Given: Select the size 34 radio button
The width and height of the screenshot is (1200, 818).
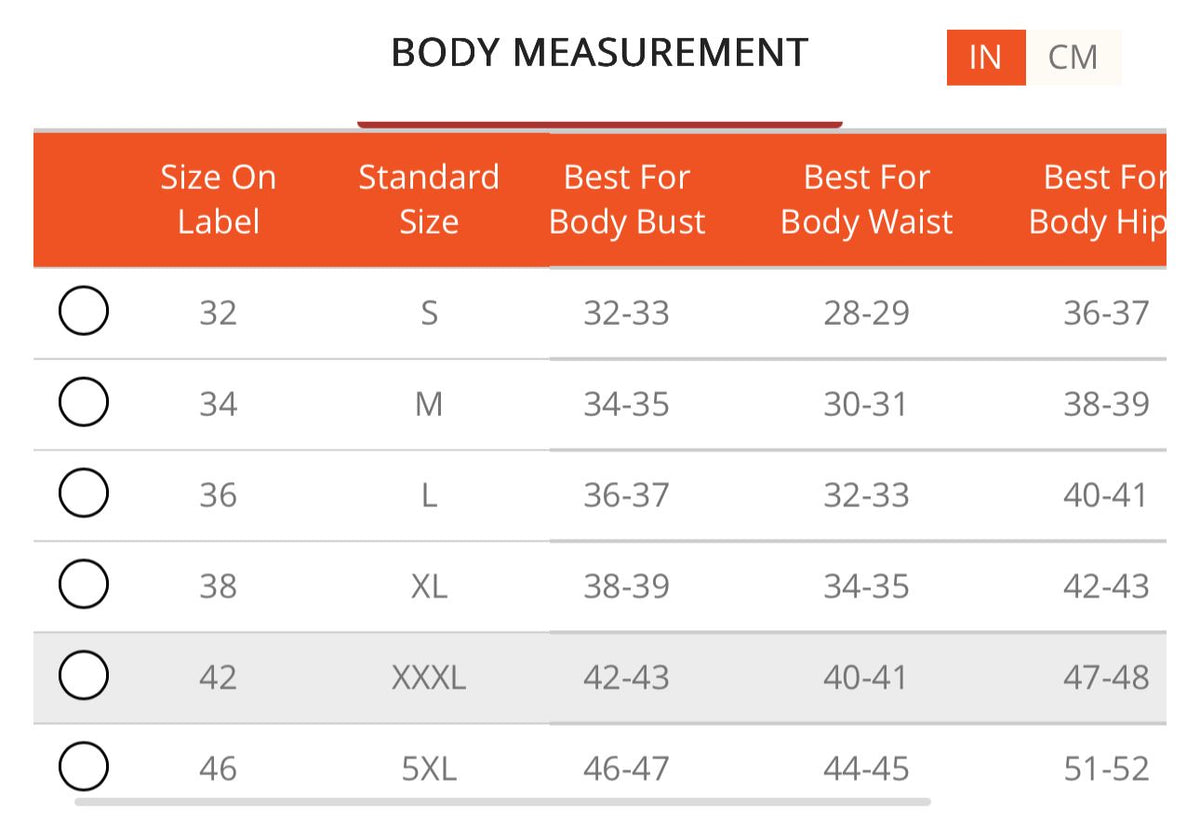Looking at the screenshot, I should pyautogui.click(x=84, y=402).
